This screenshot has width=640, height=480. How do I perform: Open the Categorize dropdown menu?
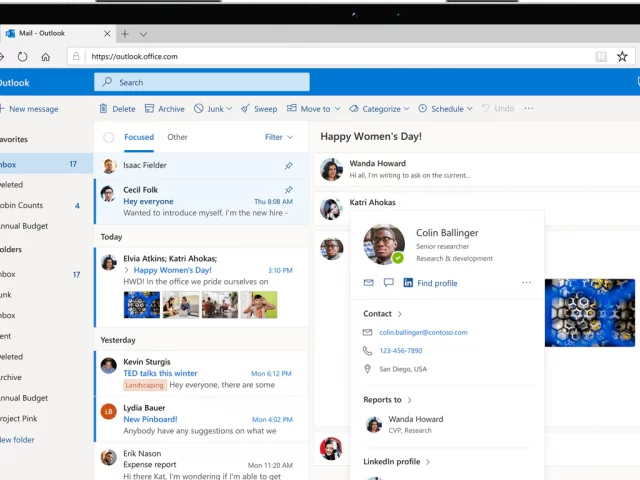pyautogui.click(x=406, y=108)
